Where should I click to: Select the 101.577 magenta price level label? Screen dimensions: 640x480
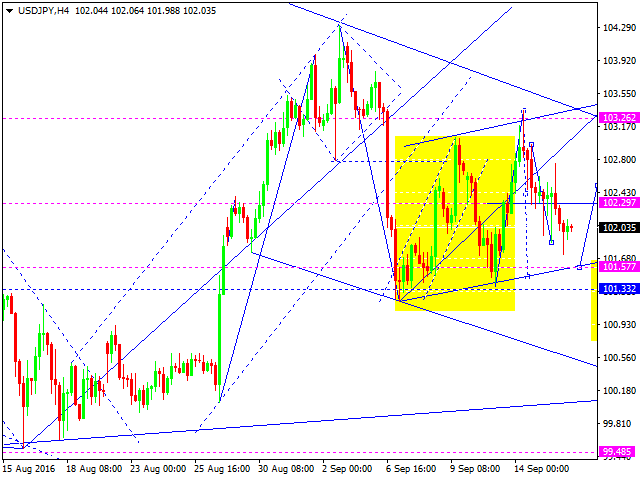pyautogui.click(x=619, y=267)
